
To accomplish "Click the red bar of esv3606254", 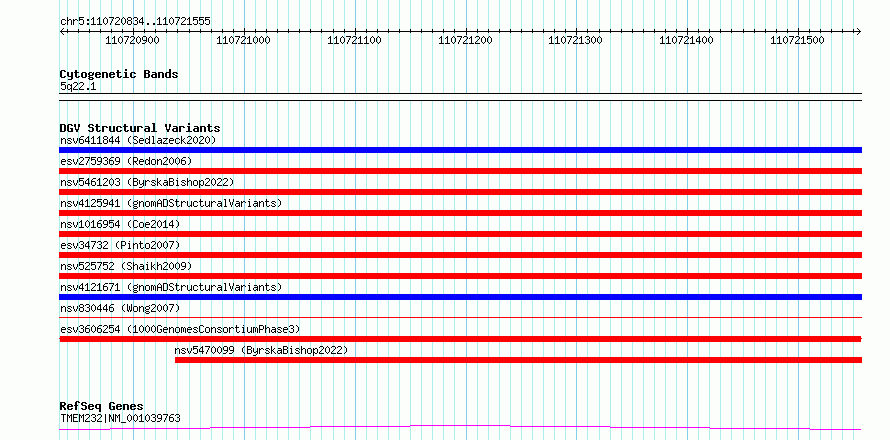I will point(460,339).
